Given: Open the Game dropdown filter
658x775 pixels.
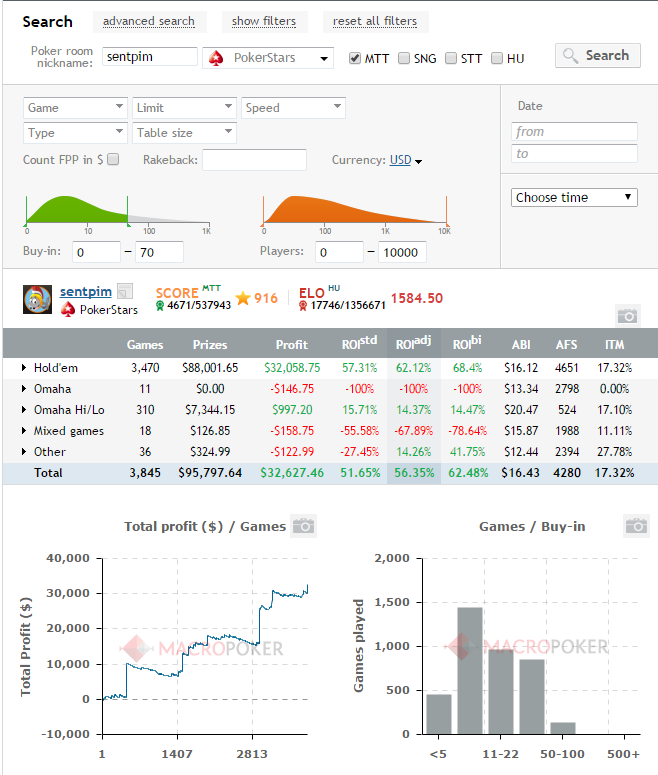Looking at the screenshot, I should click(x=75, y=108).
